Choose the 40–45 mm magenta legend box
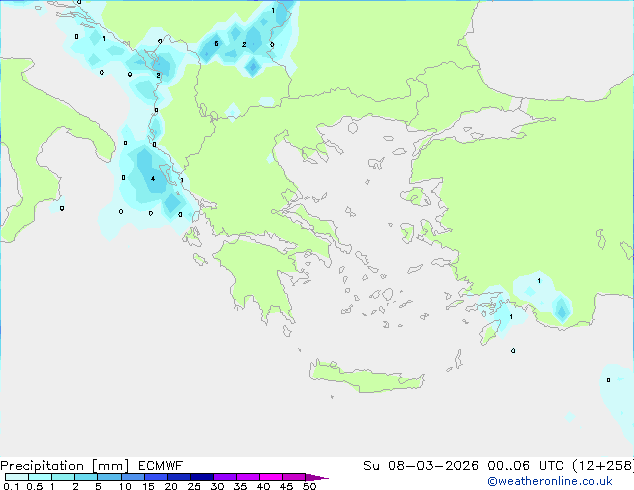634x490 pixels. (271, 477)
